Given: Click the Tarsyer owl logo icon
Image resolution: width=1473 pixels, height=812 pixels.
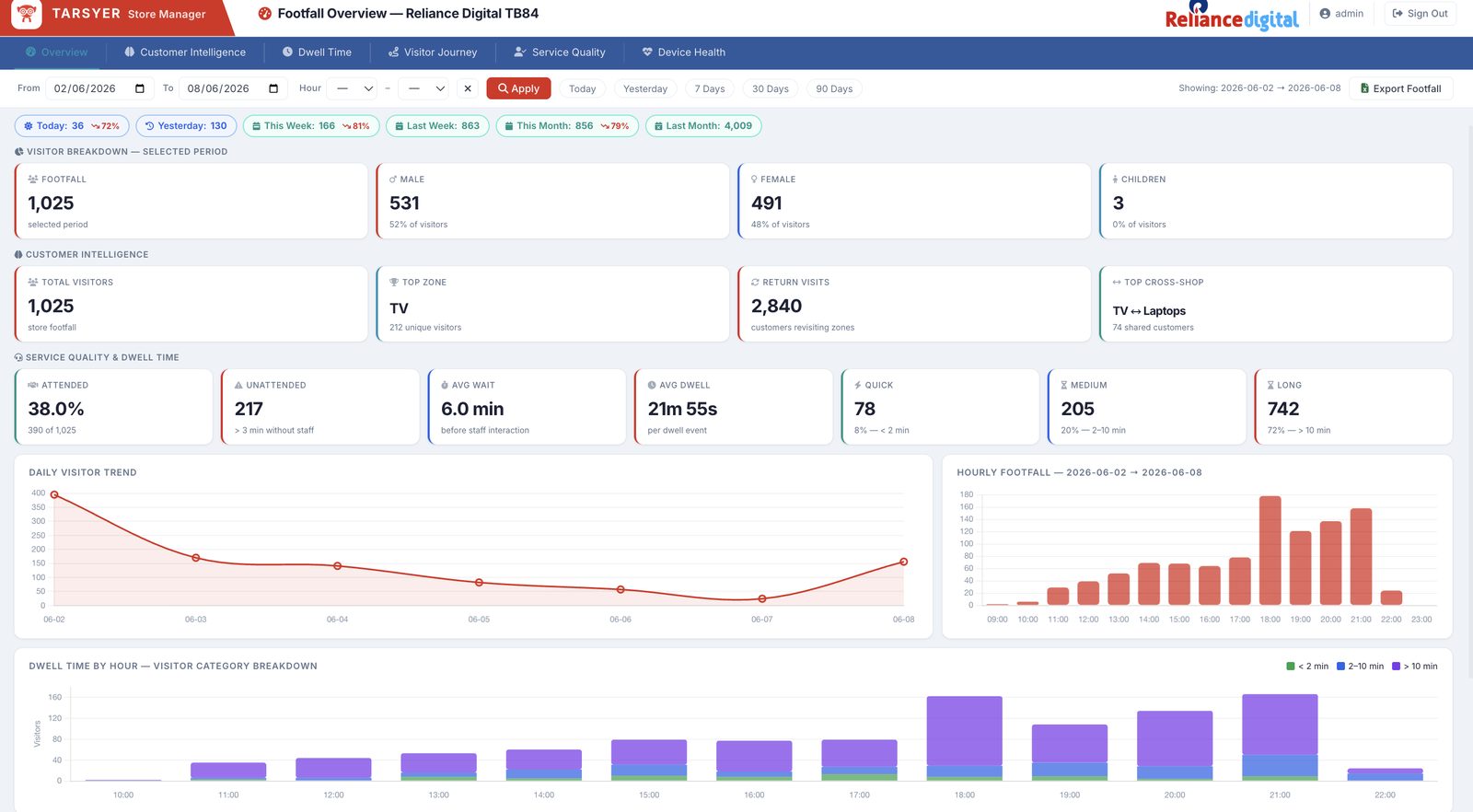Looking at the screenshot, I should 27,14.
